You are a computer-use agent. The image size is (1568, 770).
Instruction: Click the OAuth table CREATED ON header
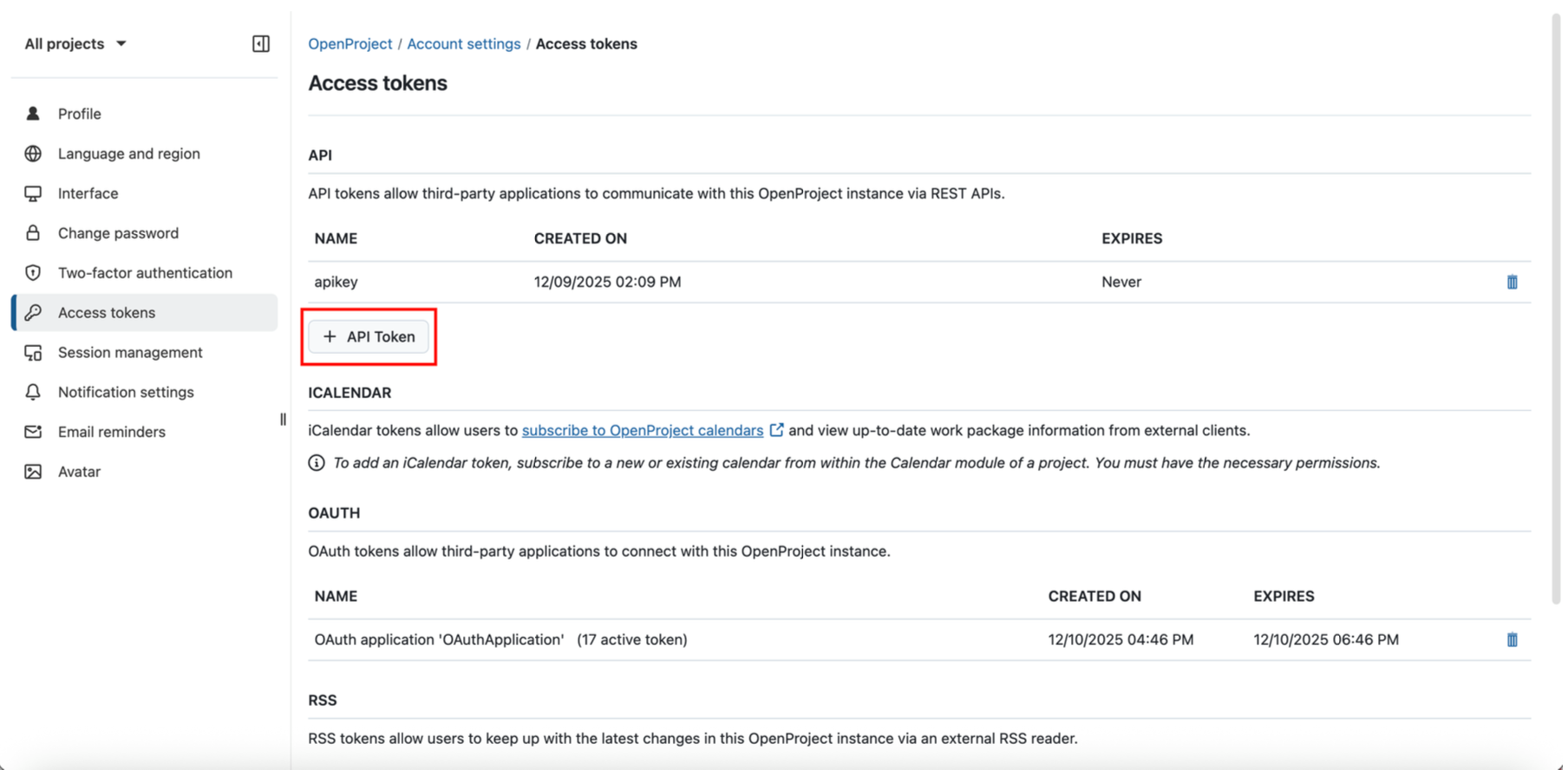click(1094, 596)
